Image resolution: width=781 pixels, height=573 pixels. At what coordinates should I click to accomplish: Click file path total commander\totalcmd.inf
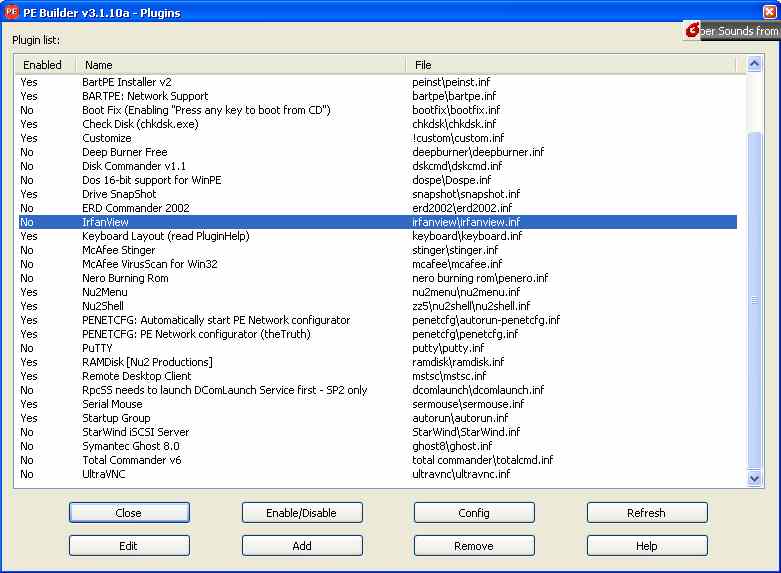coord(483,460)
